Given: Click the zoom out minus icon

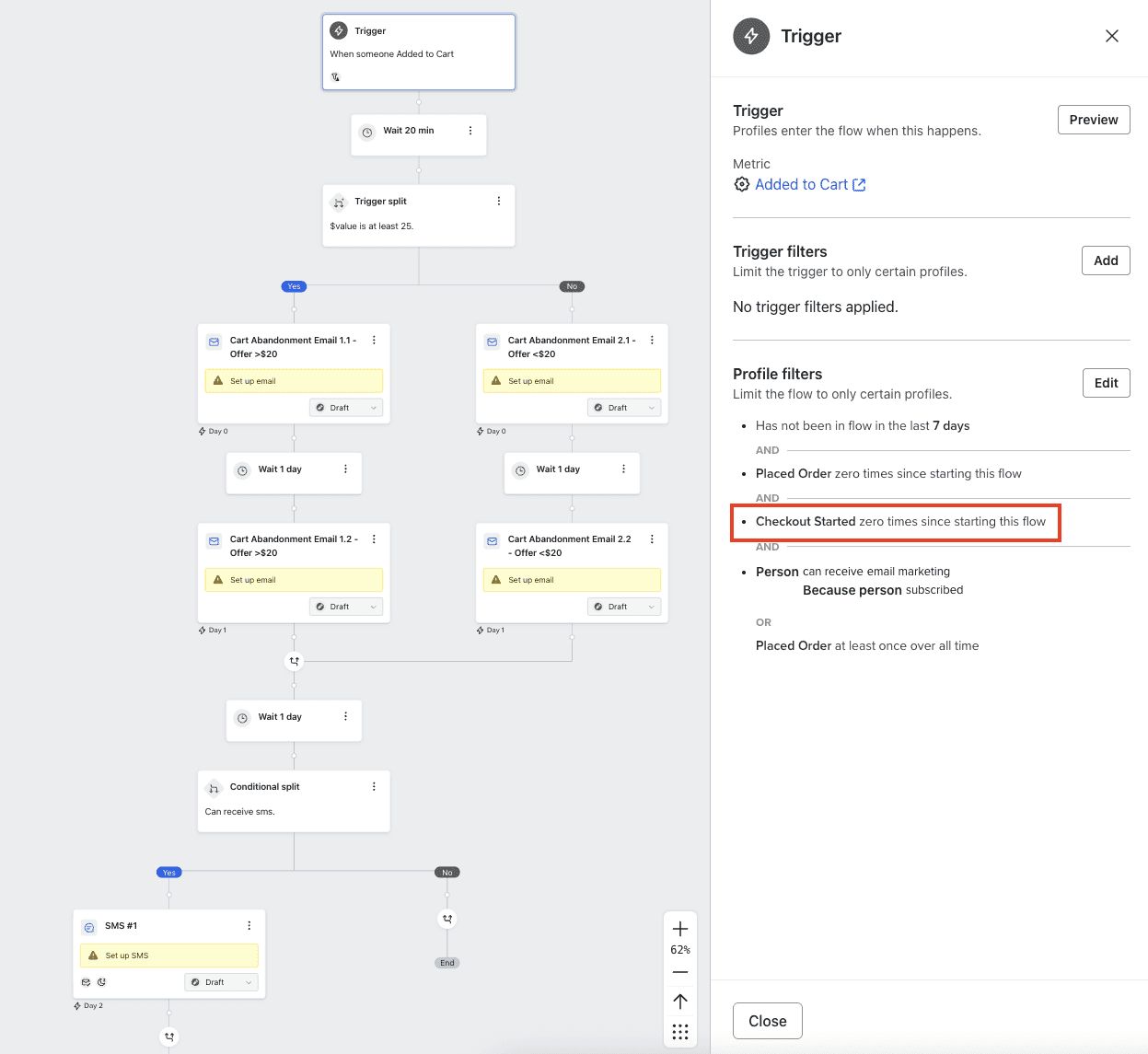Looking at the screenshot, I should tap(680, 972).
